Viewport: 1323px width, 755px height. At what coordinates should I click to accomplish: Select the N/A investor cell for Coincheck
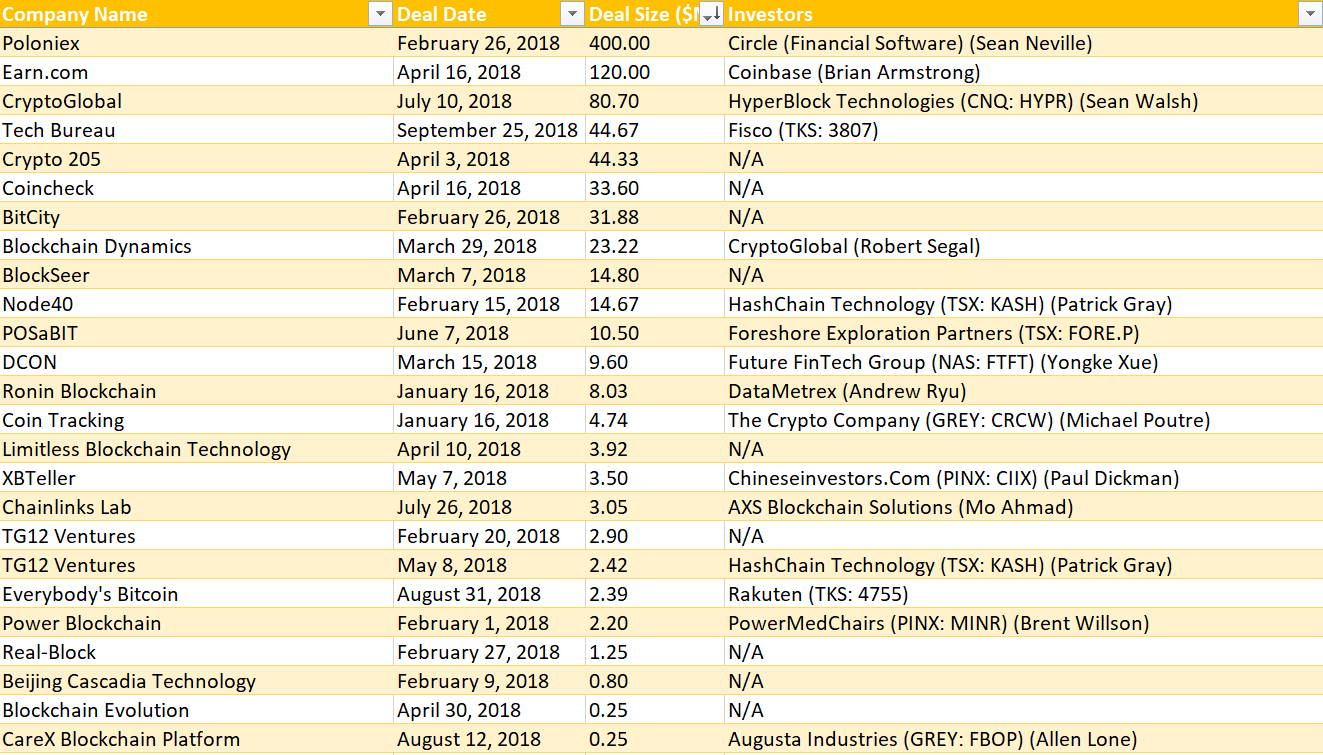(x=1024, y=188)
